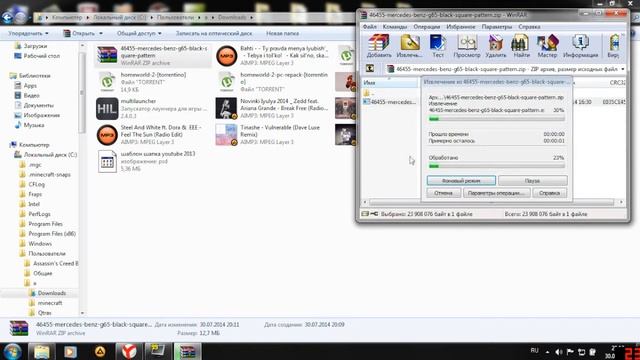
Task: Select the Program Files folder in the tree
Action: click(45, 224)
